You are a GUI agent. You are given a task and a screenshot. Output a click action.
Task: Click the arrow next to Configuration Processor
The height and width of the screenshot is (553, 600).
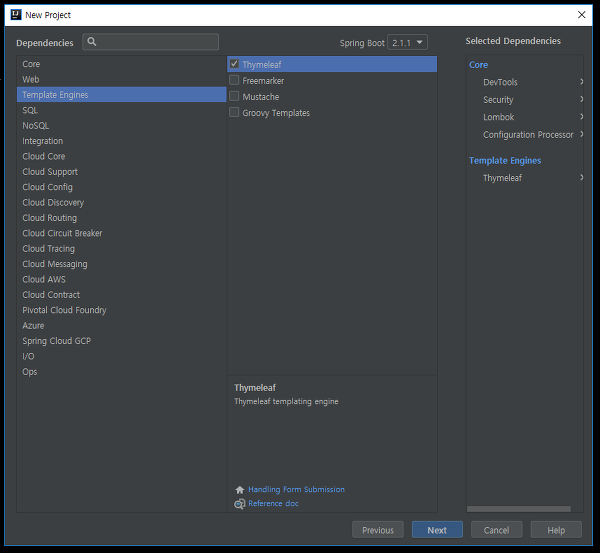point(581,134)
